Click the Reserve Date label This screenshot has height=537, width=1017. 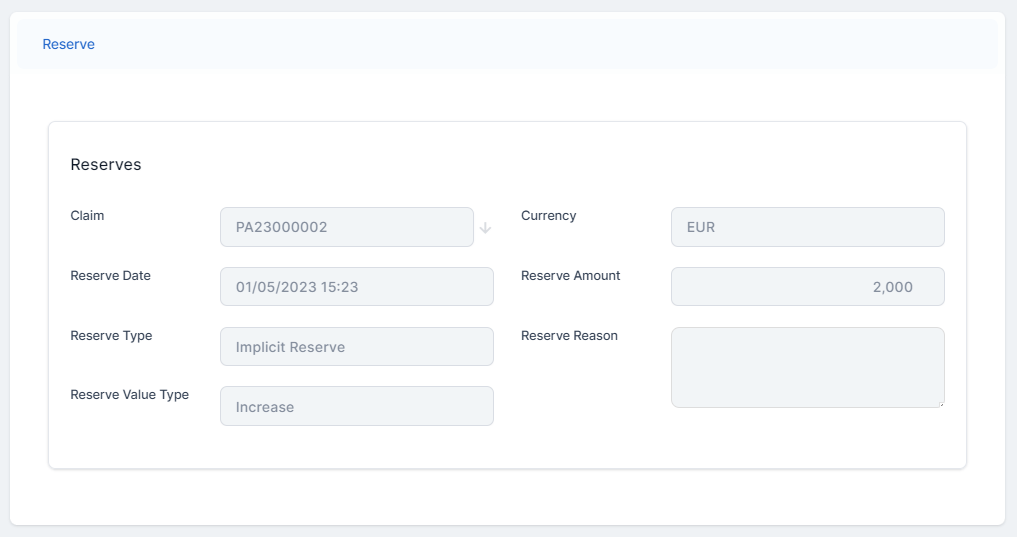[x=110, y=276]
